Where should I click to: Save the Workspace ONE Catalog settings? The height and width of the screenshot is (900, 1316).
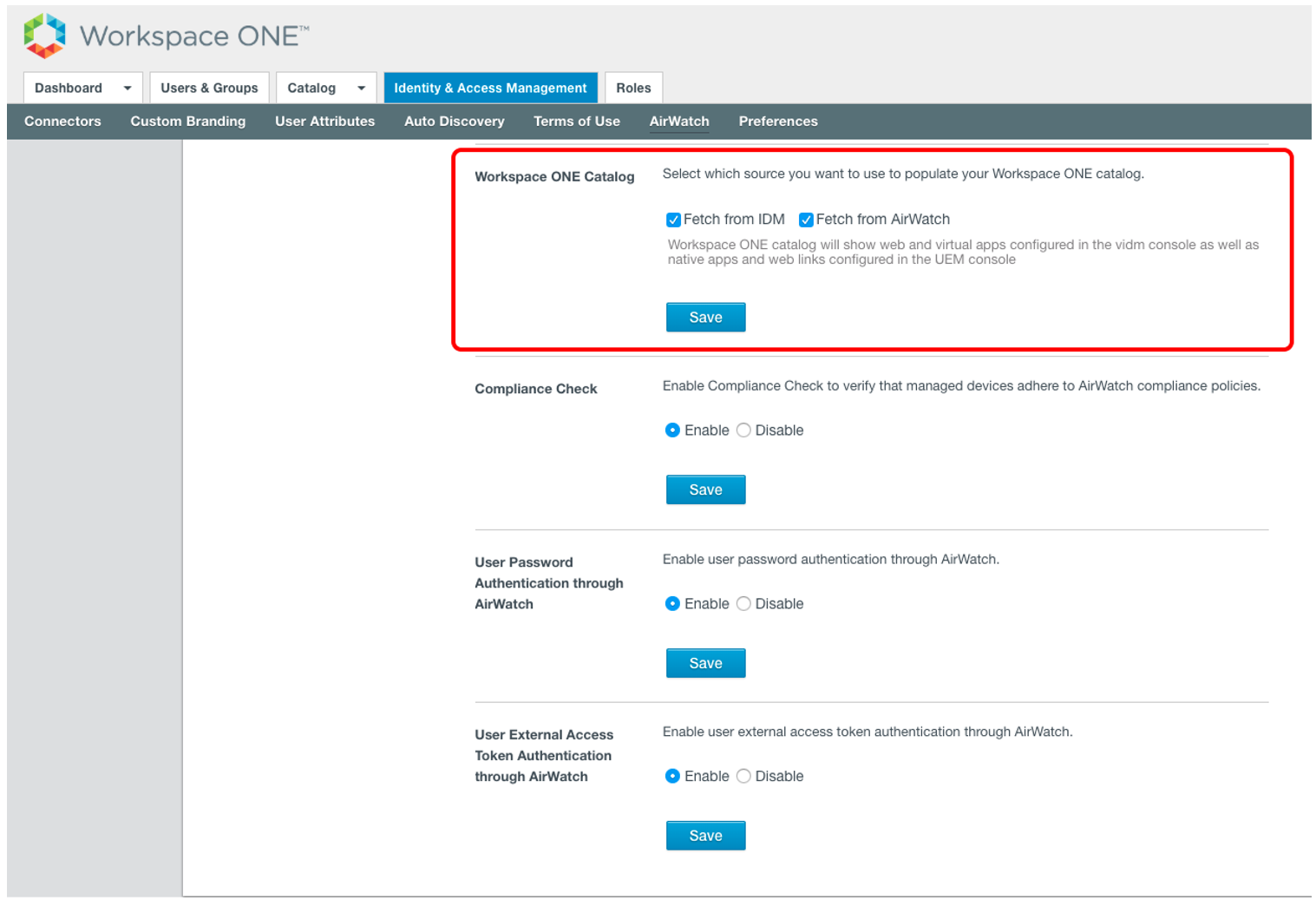(x=704, y=317)
